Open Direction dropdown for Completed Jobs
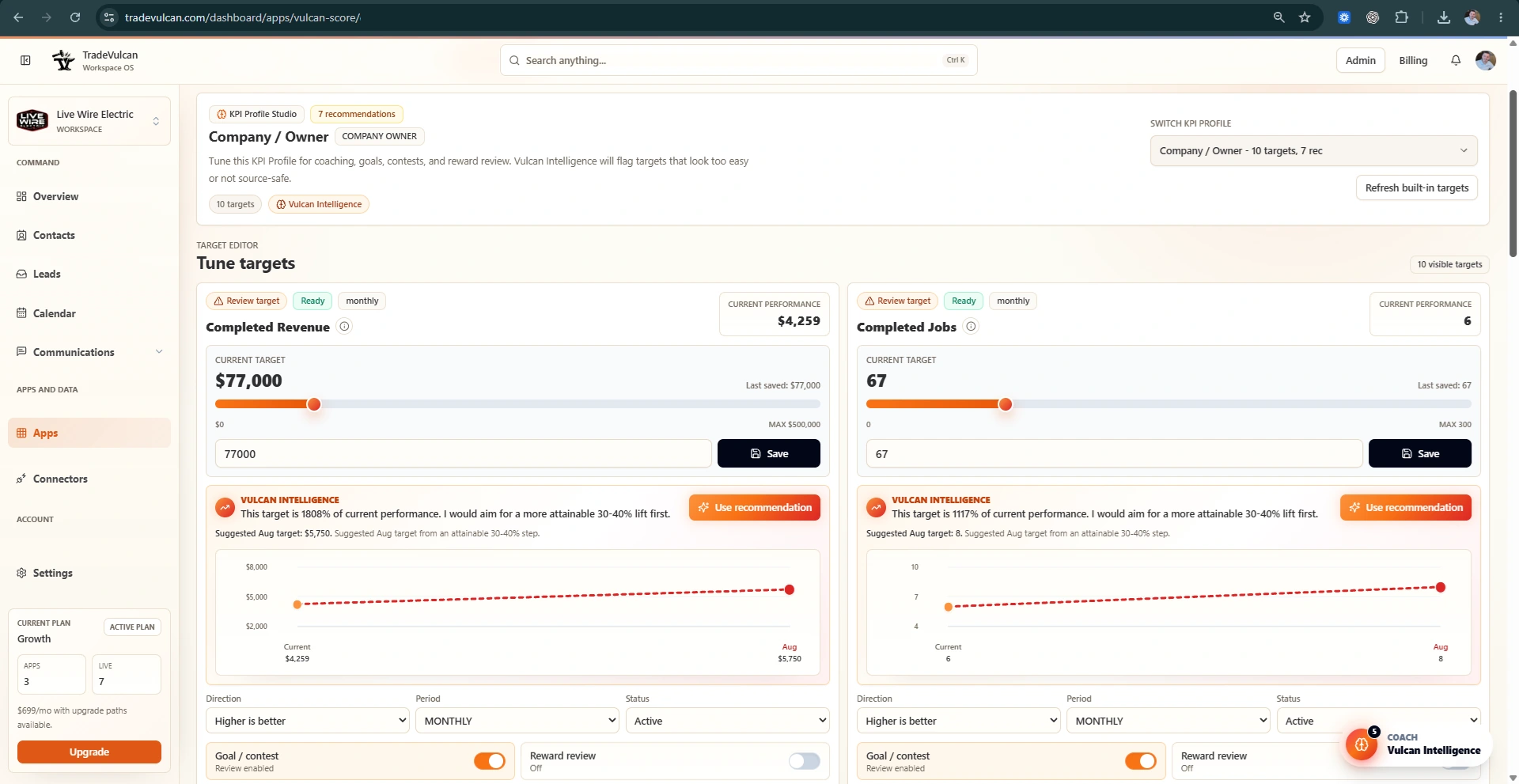Viewport: 1519px width, 784px height. point(959,721)
